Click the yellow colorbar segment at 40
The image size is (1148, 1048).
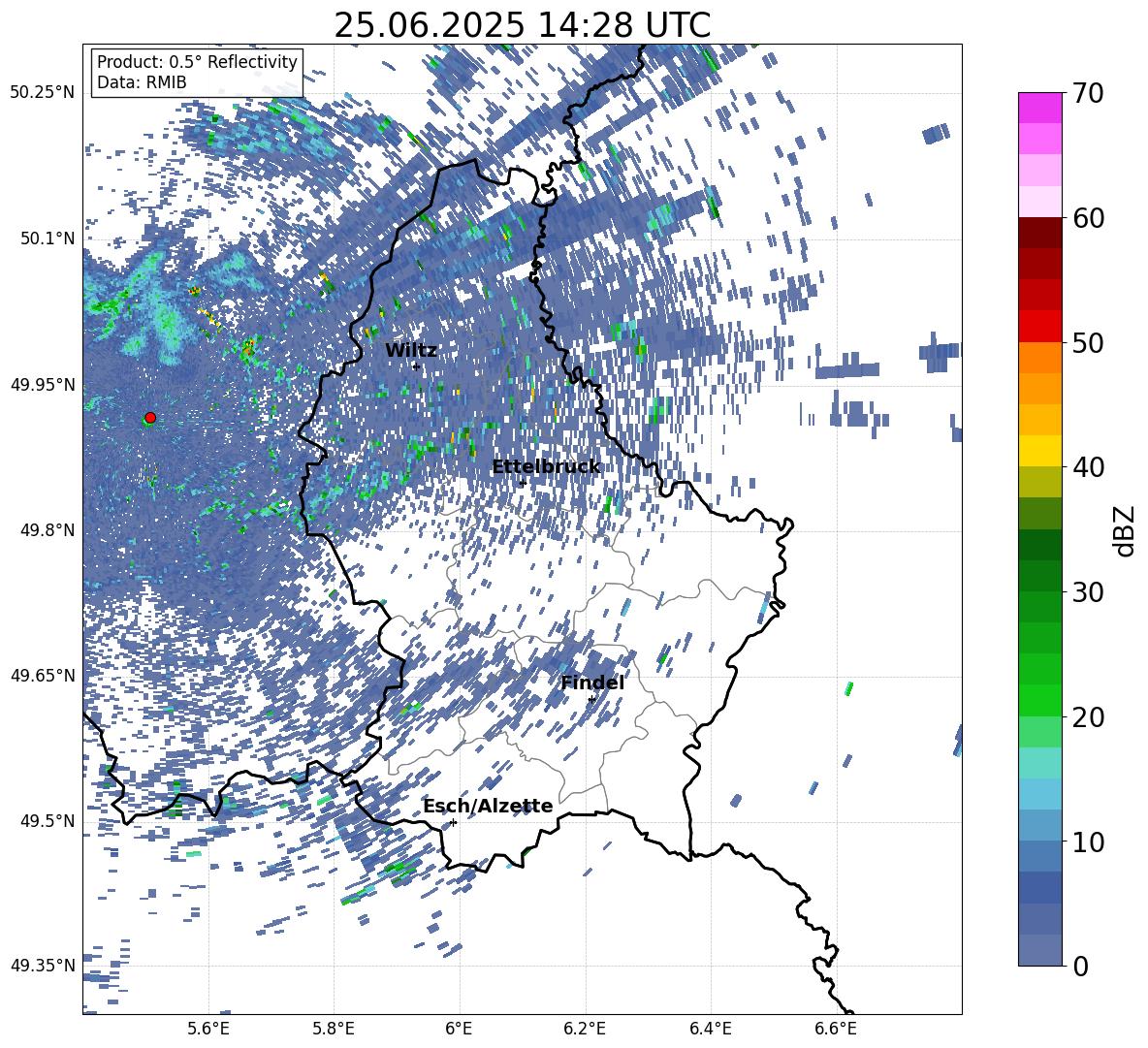(1040, 450)
